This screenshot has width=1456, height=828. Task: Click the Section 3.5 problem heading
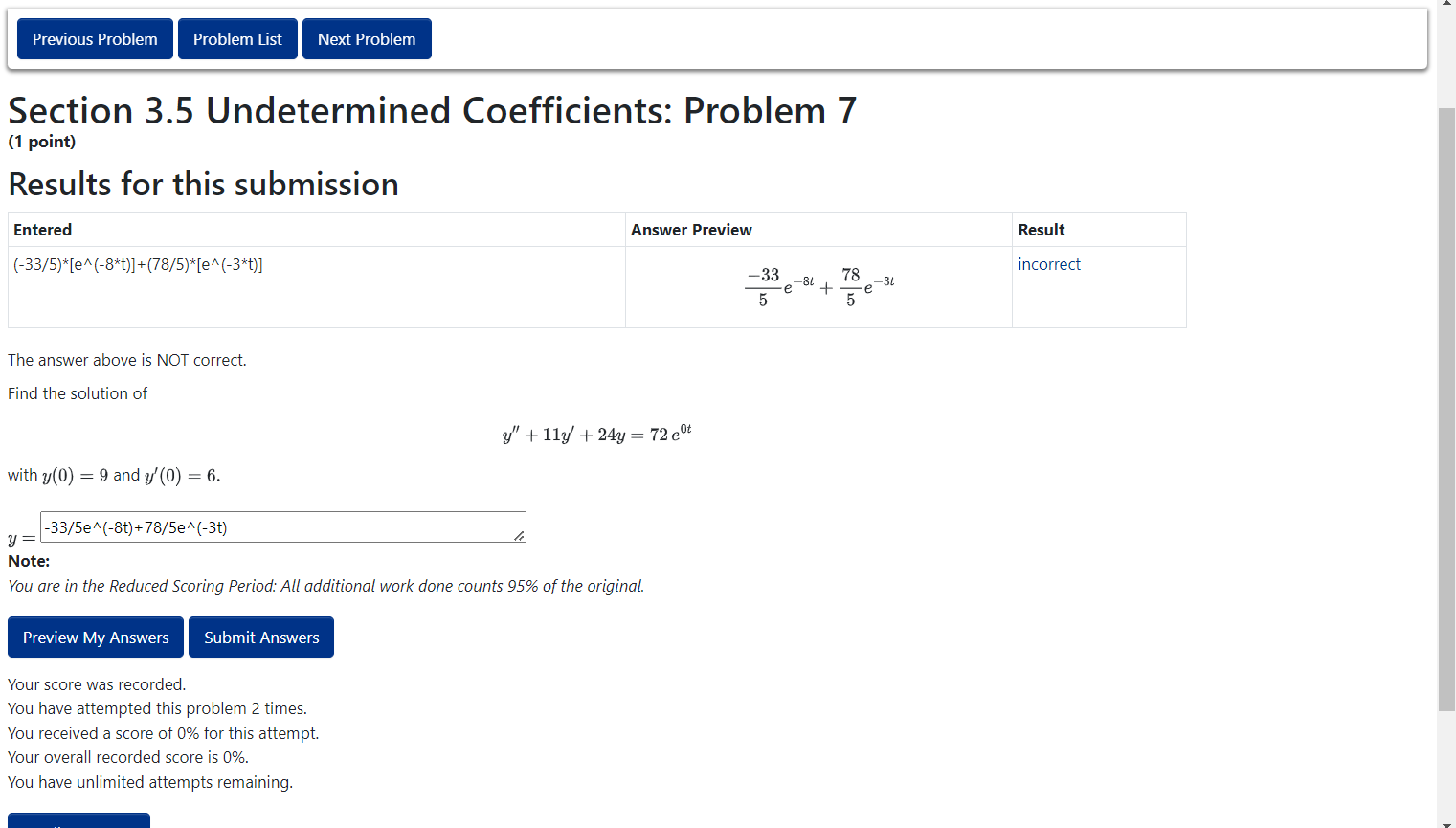pos(433,111)
